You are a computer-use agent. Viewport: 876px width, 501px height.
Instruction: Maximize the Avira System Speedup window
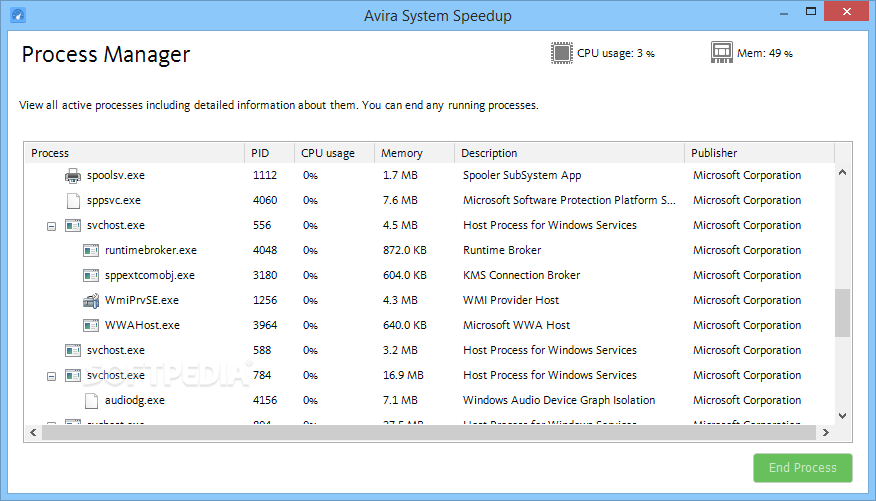(811, 12)
